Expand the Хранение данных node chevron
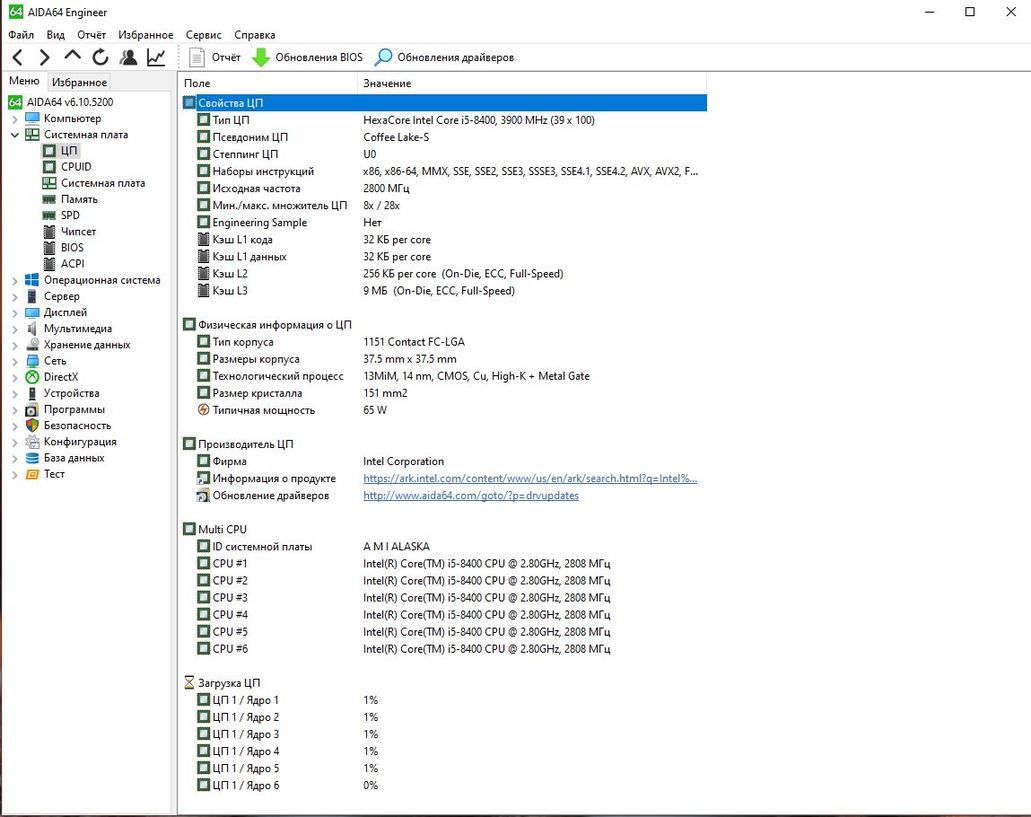Screen dimensions: 1031x817 coord(14,345)
